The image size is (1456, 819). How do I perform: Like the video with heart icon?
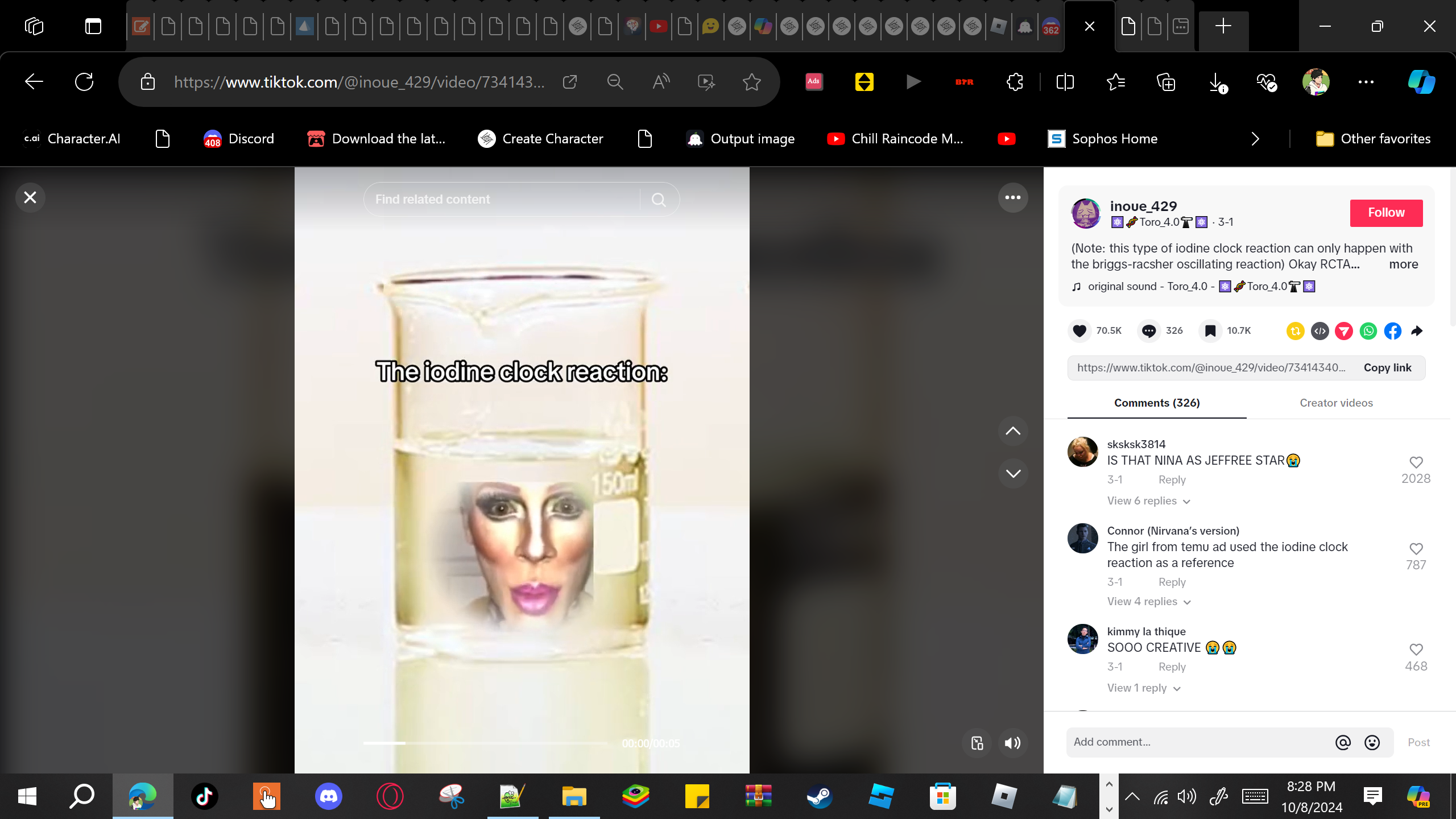(x=1079, y=330)
